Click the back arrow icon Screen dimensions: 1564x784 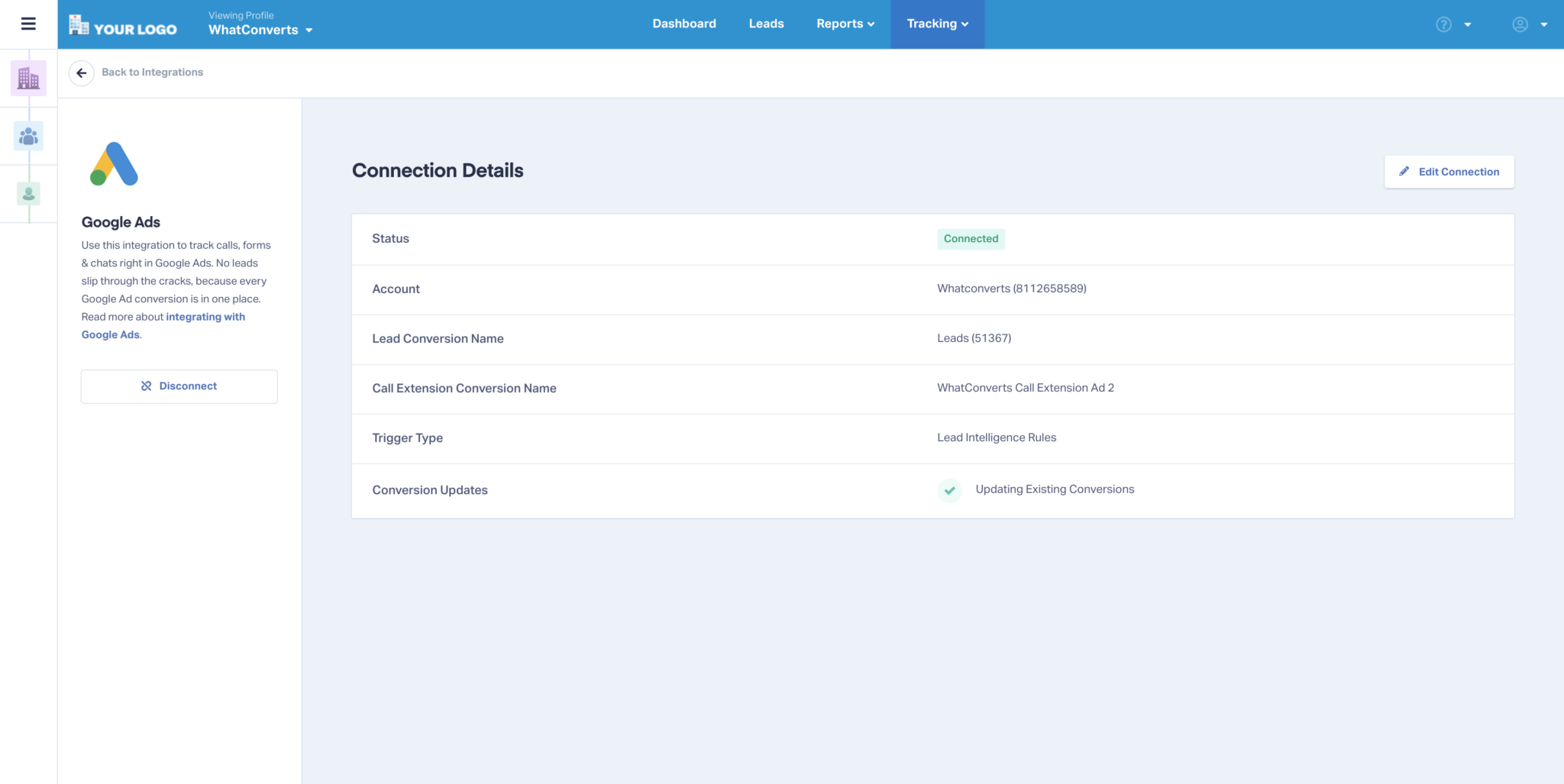point(81,73)
